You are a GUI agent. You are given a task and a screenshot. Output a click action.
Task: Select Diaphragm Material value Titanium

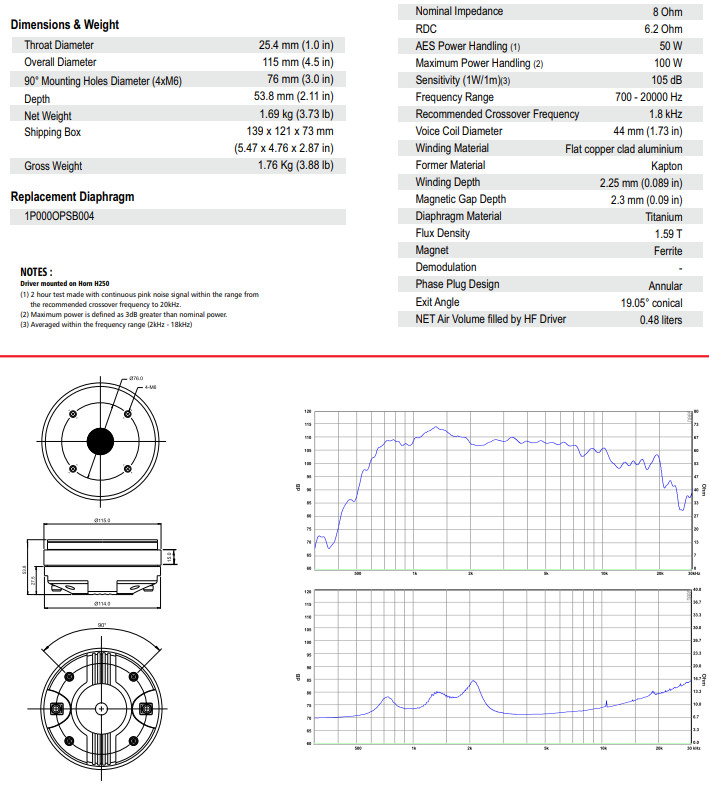(664, 217)
